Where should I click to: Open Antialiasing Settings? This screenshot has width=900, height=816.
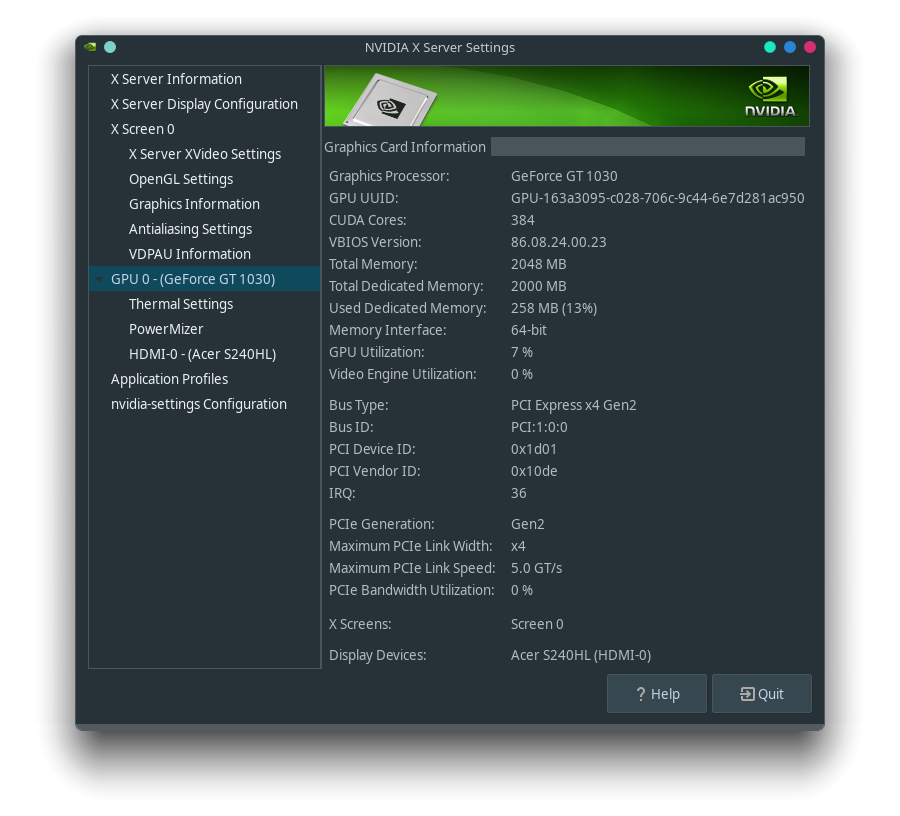click(x=191, y=230)
